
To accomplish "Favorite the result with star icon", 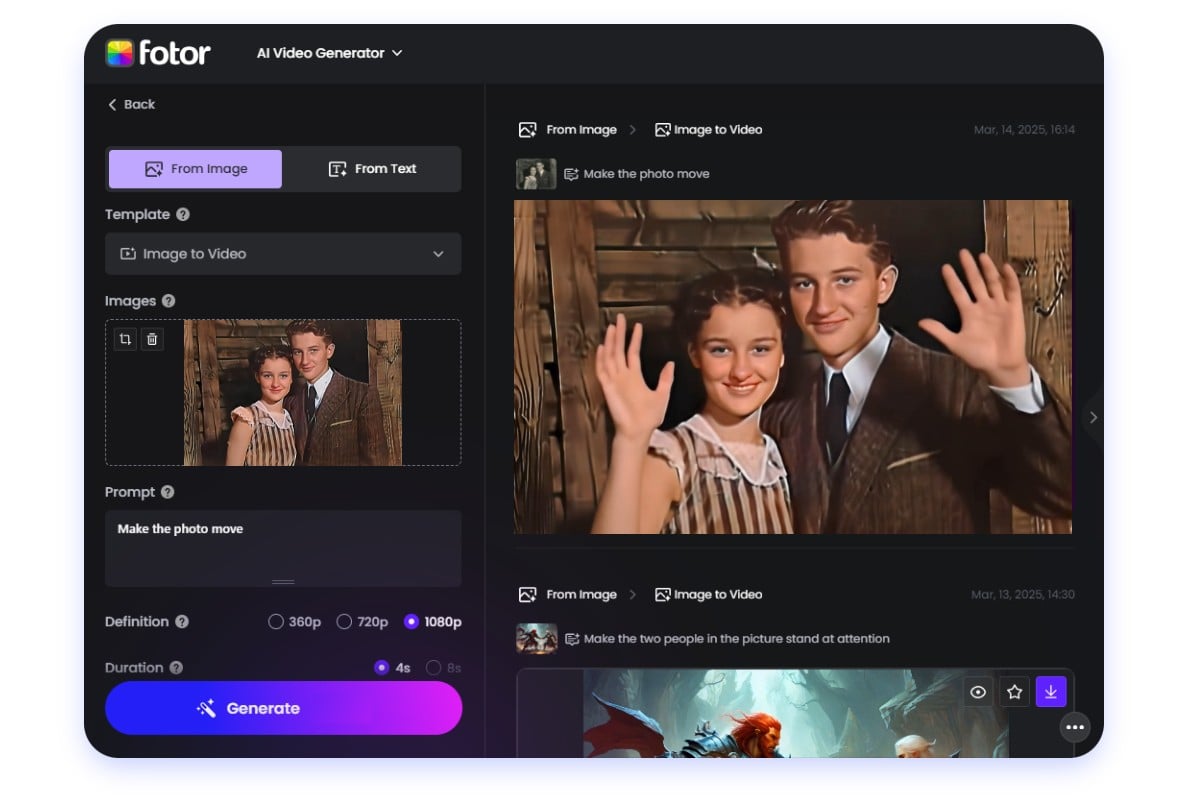I will (x=1014, y=691).
